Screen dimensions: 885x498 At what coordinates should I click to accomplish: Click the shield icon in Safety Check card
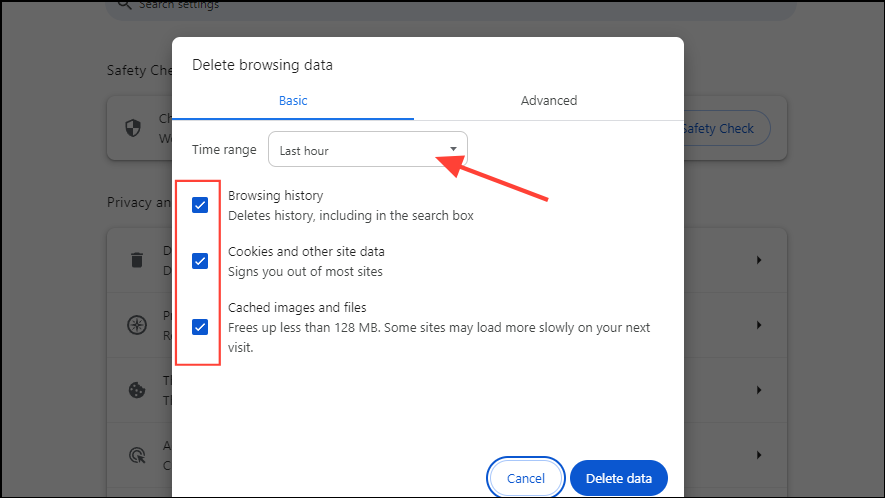(x=133, y=128)
